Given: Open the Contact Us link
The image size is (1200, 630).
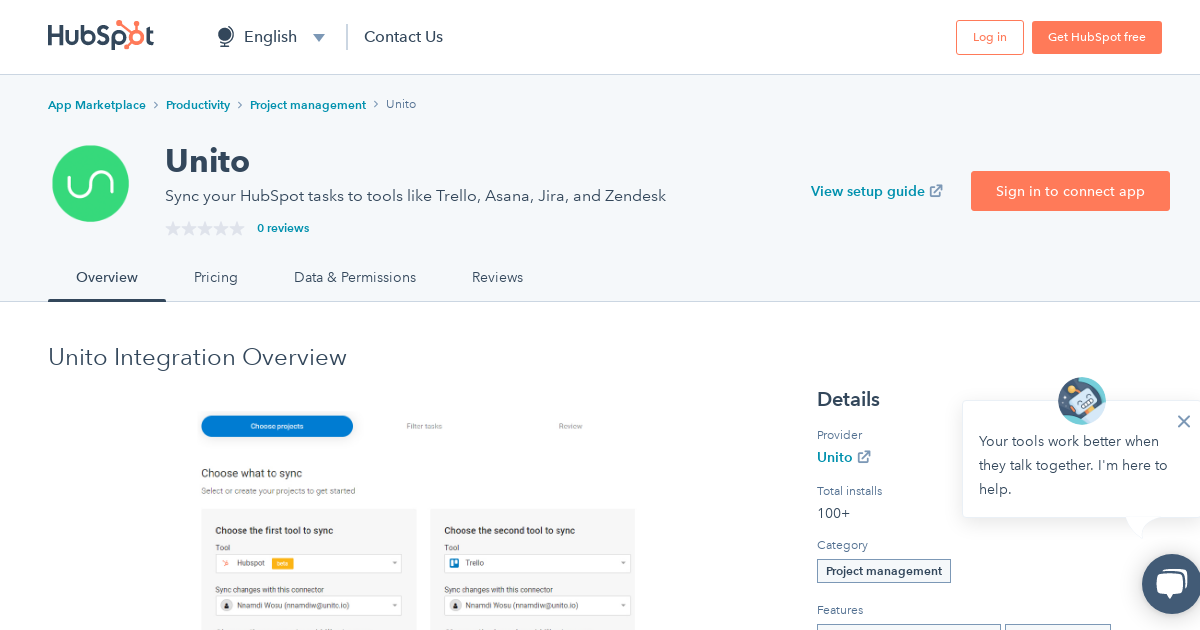Looking at the screenshot, I should [x=403, y=37].
